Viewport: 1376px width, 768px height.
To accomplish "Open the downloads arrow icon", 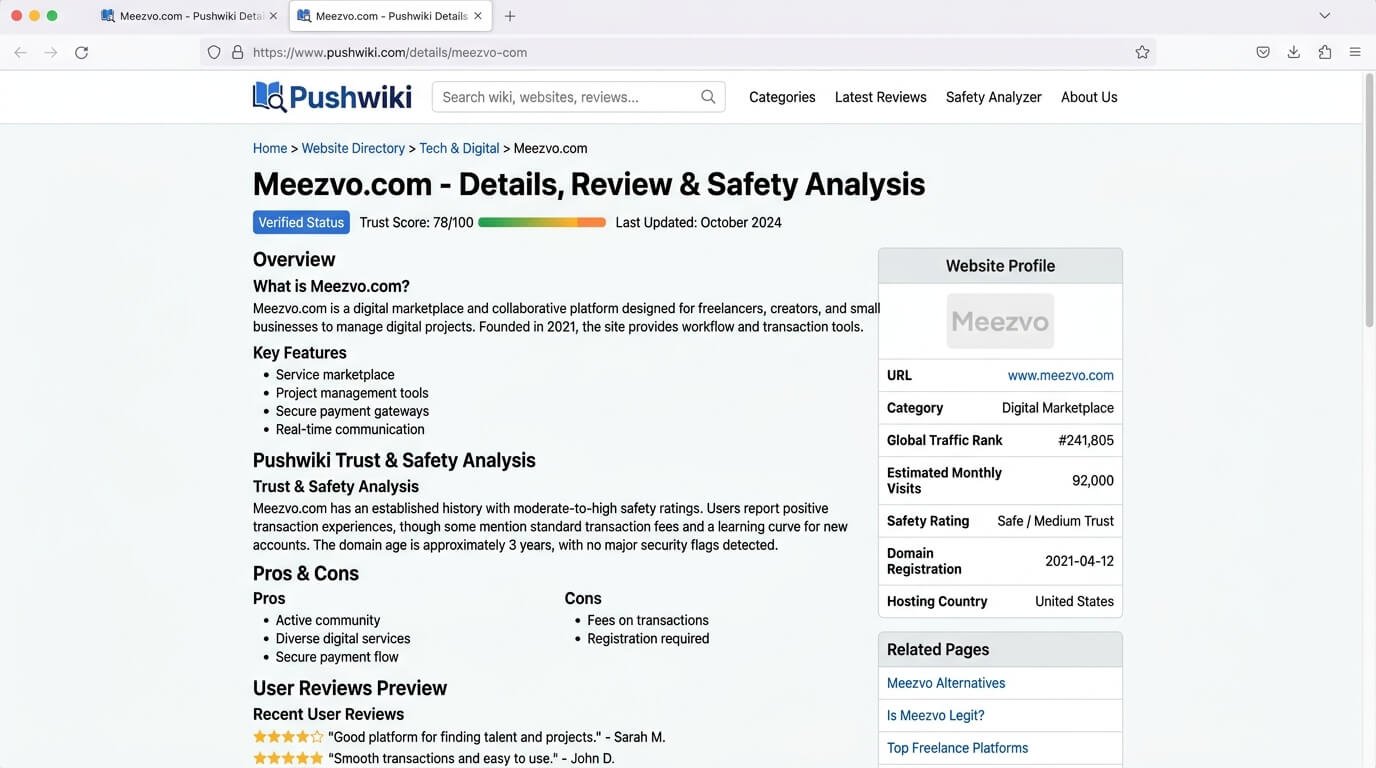I will [1294, 52].
